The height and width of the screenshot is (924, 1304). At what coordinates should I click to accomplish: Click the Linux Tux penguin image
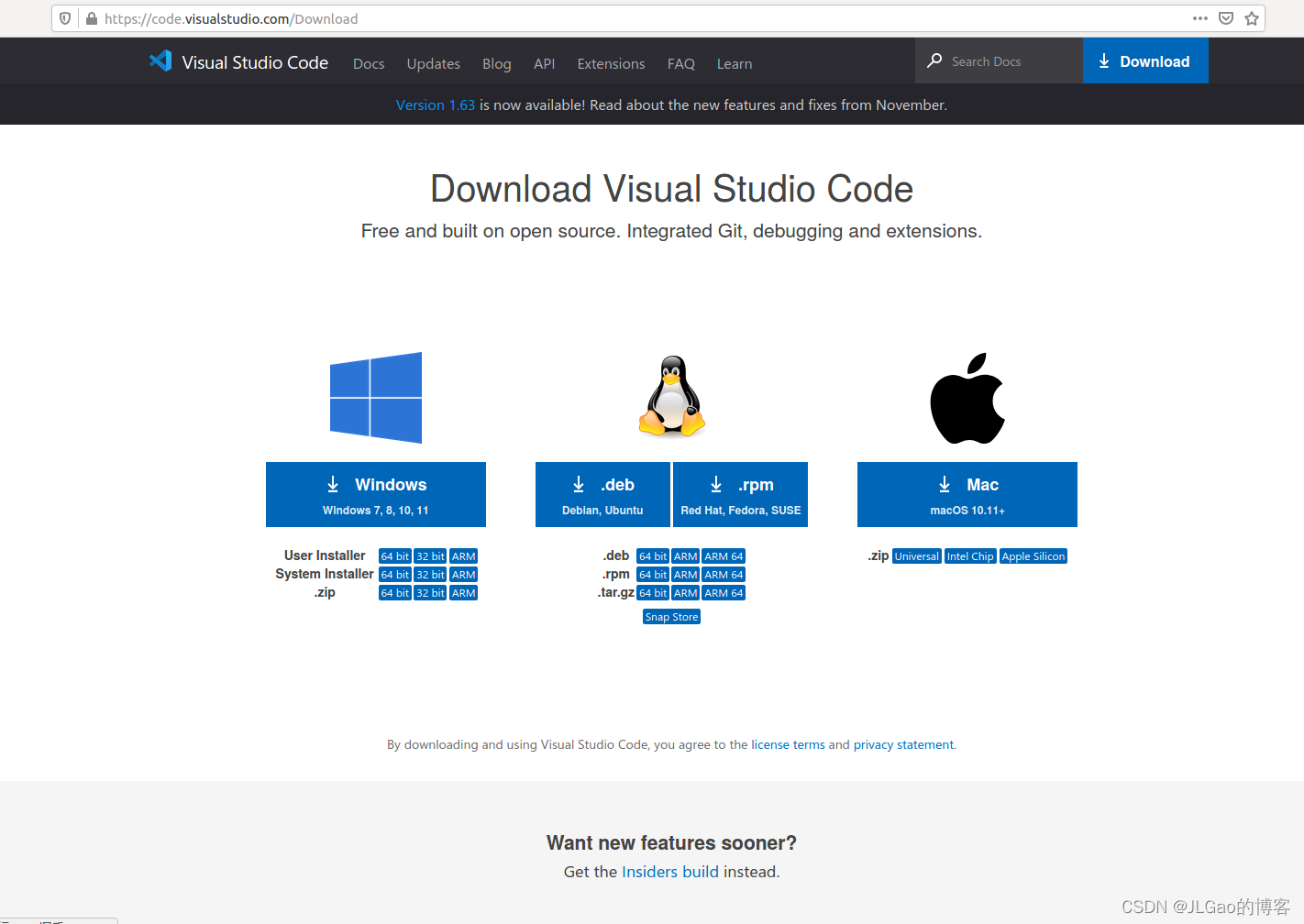672,395
